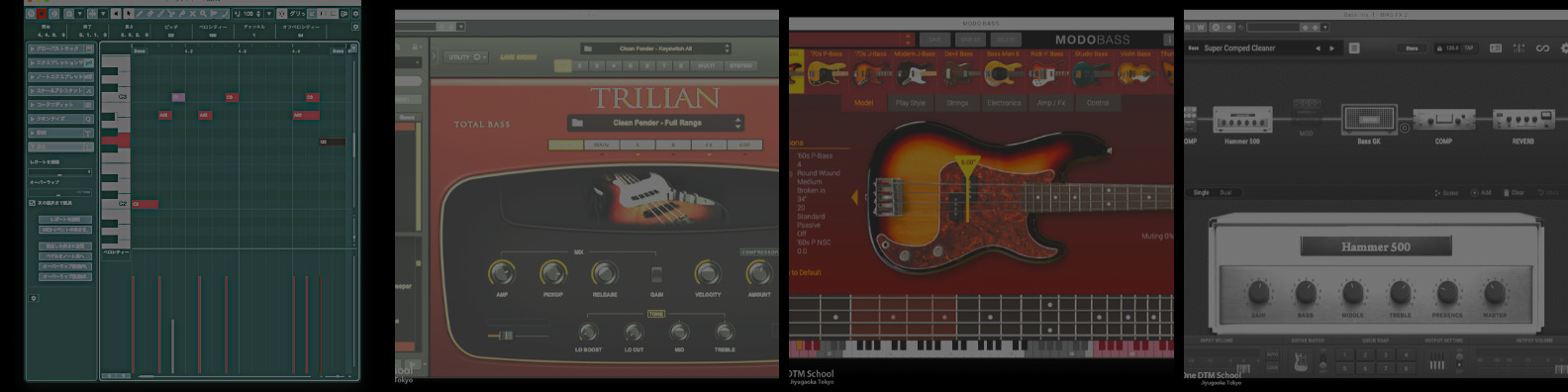Open the preset list icon next to Super Comped Cleaner

pos(1354,48)
